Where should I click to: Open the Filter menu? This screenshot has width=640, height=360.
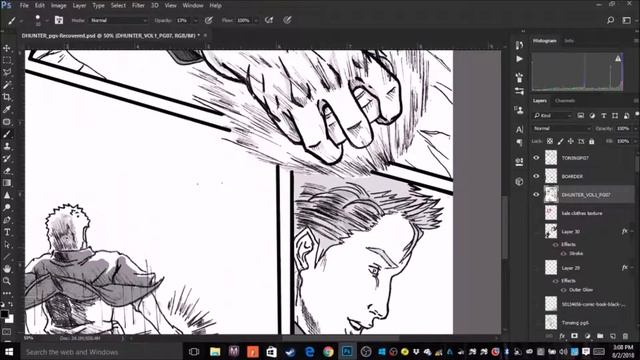(138, 6)
